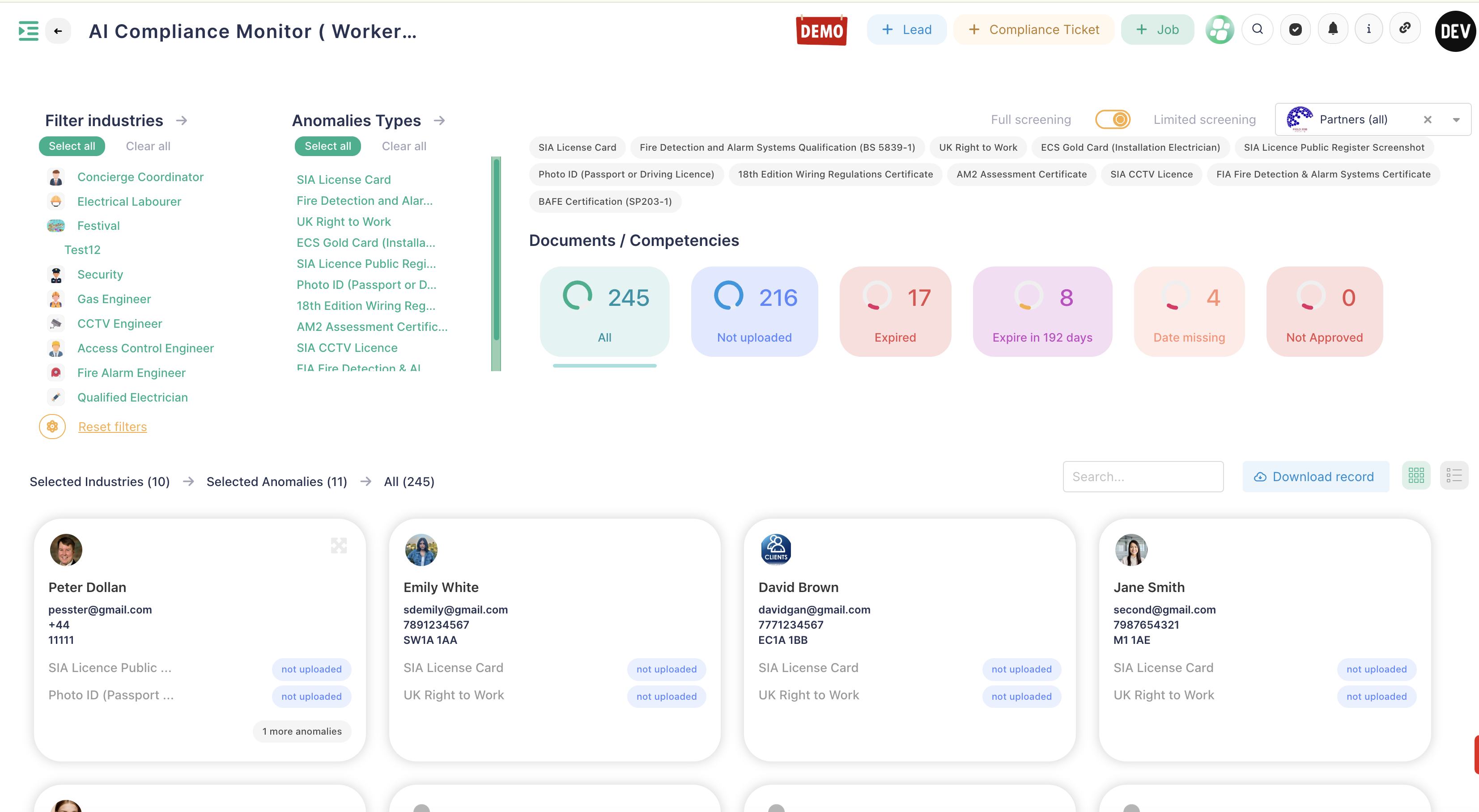
Task: Switch to list view of worker records
Action: pyautogui.click(x=1455, y=475)
